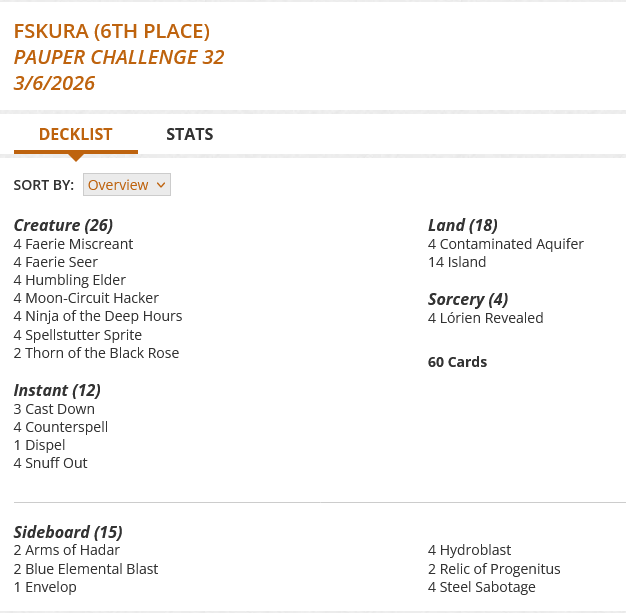Viewport: 626px width, 613px height.
Task: Select Snuff Out from the instants
Action: point(56,463)
